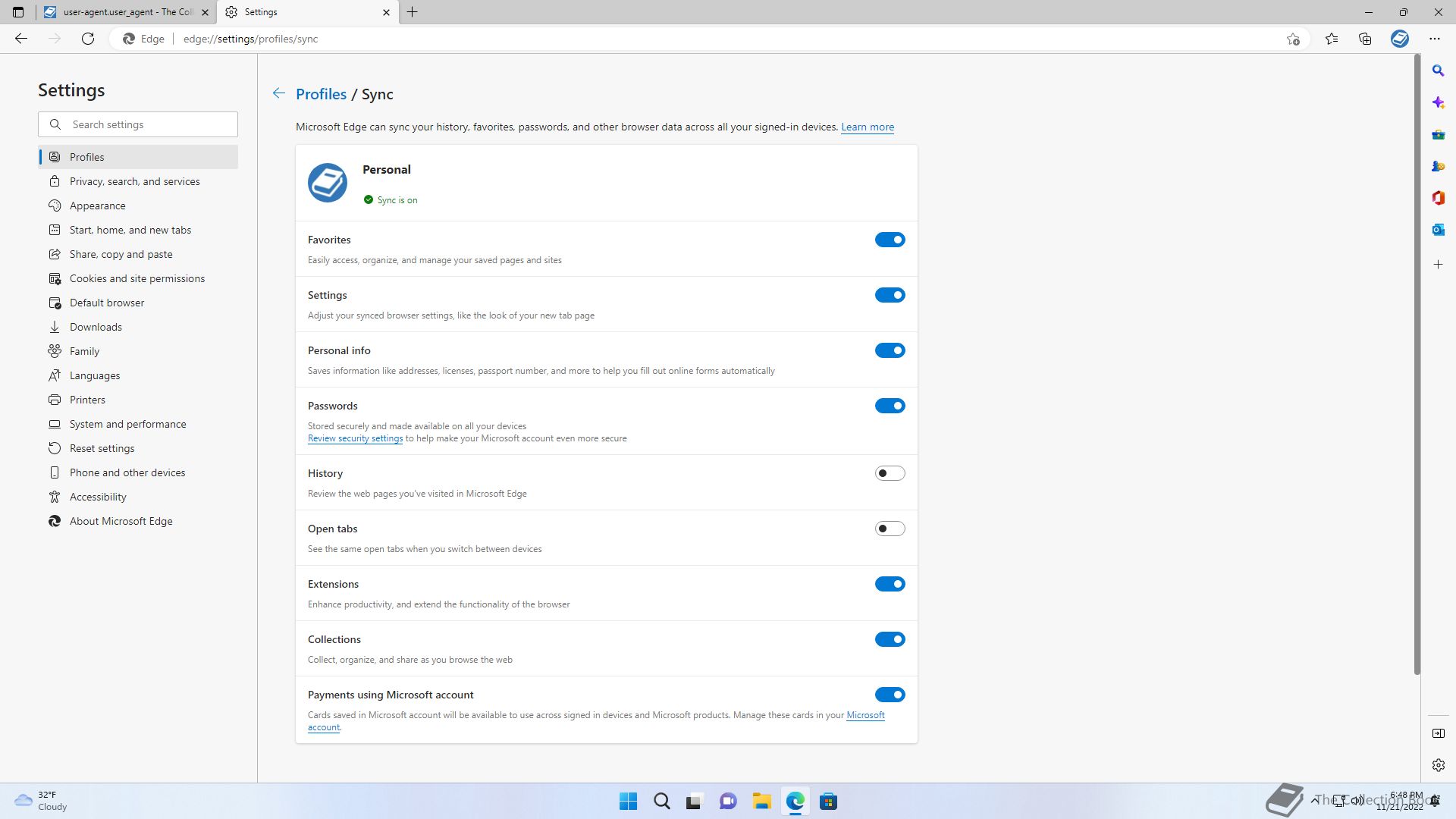Open Default browser settings
1456x819 pixels.
[x=138, y=303]
